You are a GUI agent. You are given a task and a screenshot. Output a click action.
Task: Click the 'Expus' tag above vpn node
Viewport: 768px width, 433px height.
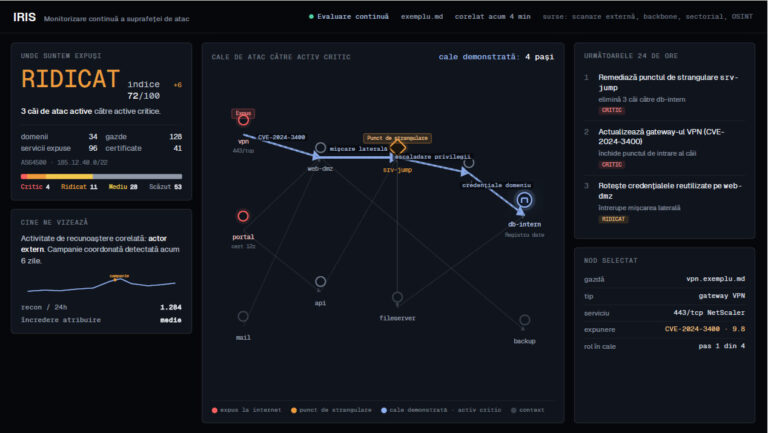coord(243,113)
